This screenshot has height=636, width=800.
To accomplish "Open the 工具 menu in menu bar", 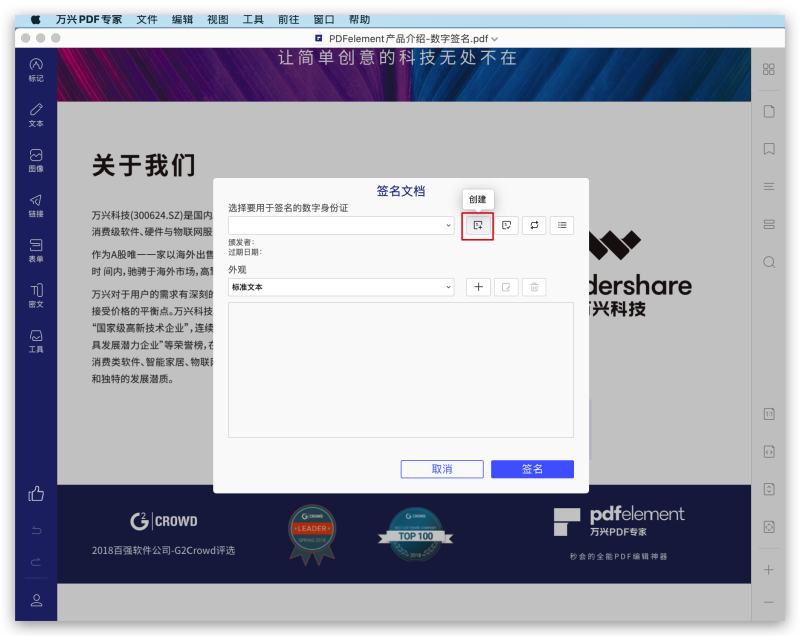I will point(253,18).
